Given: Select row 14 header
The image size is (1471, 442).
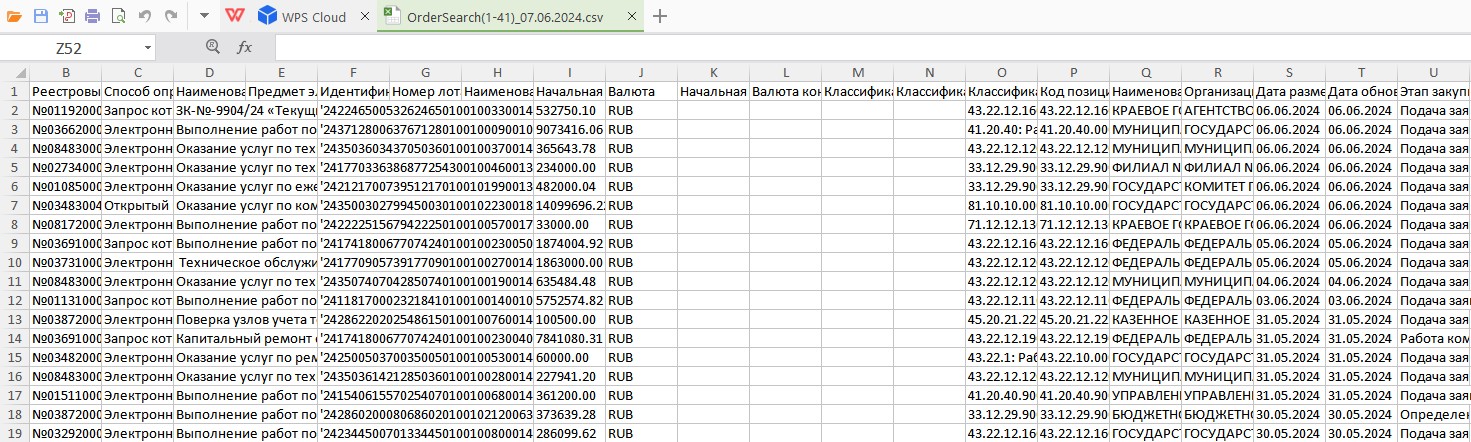Looking at the screenshot, I should [x=14, y=338].
